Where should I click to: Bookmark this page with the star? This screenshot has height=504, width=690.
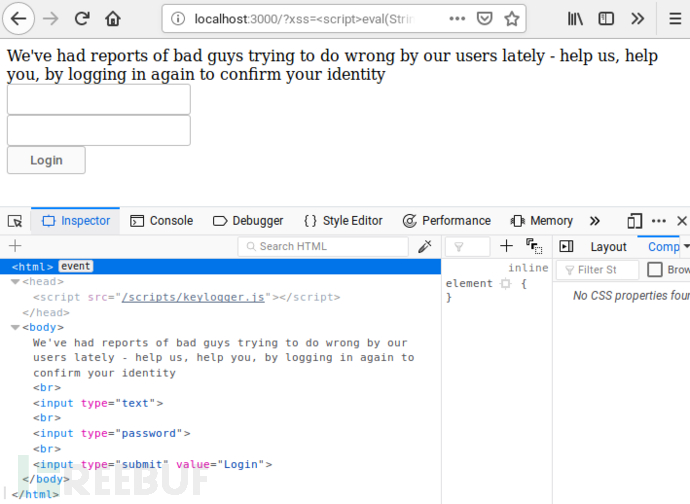point(511,18)
